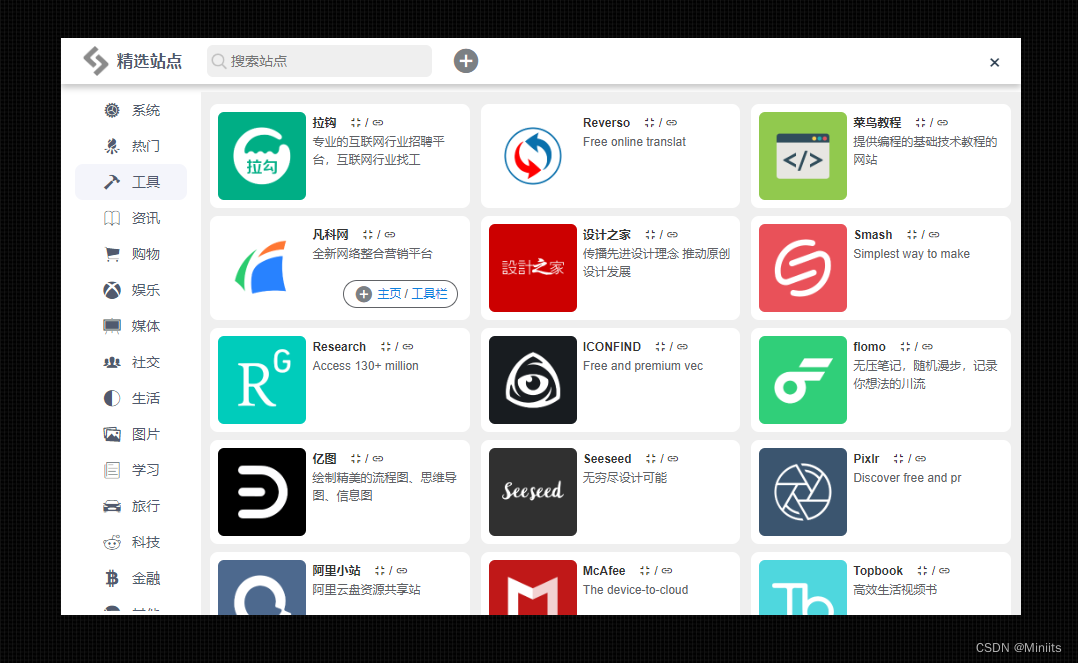Click the round plus add-site button
The height and width of the screenshot is (663, 1078).
(465, 61)
